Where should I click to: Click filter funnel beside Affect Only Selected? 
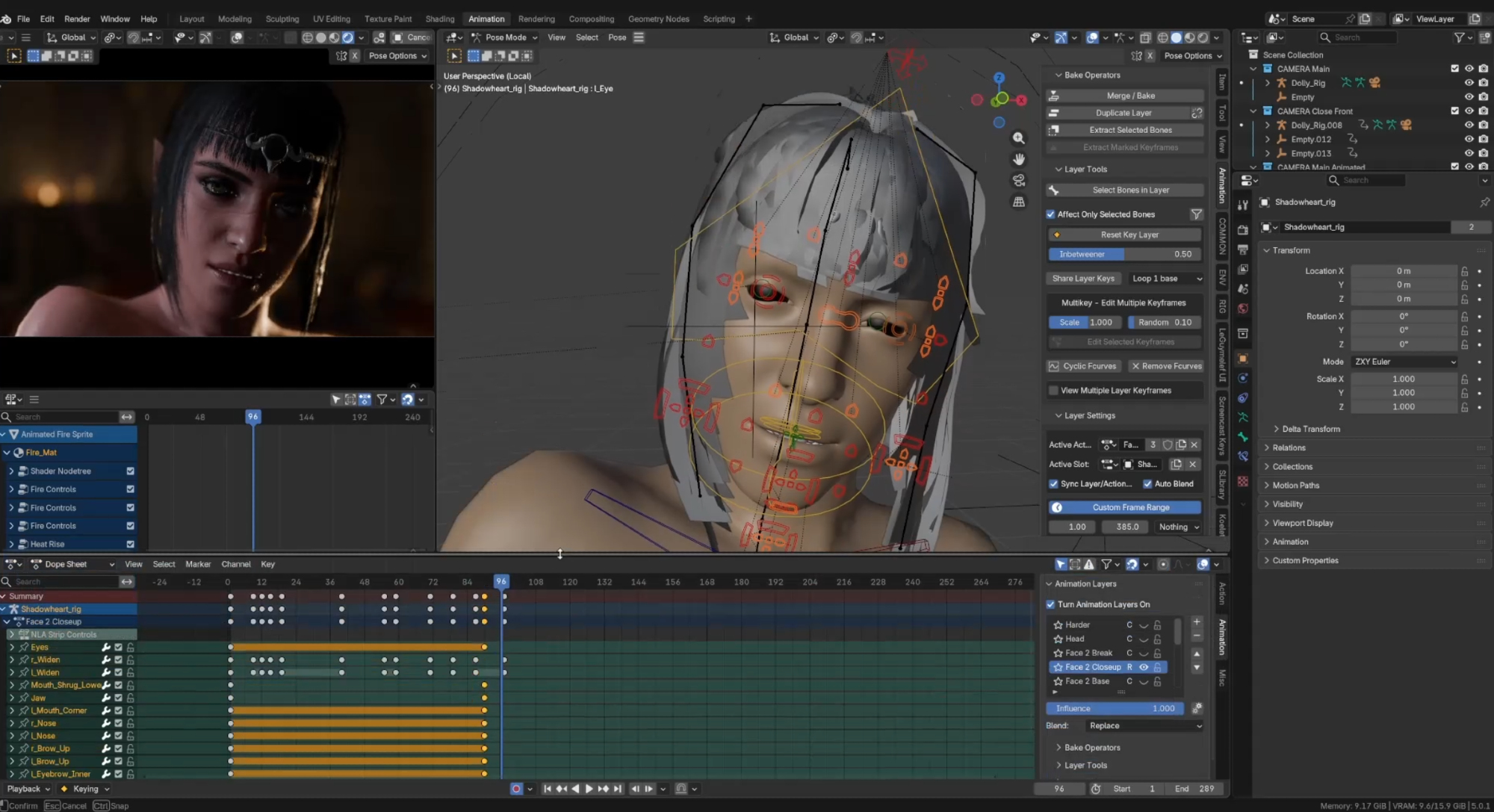[x=1196, y=214]
